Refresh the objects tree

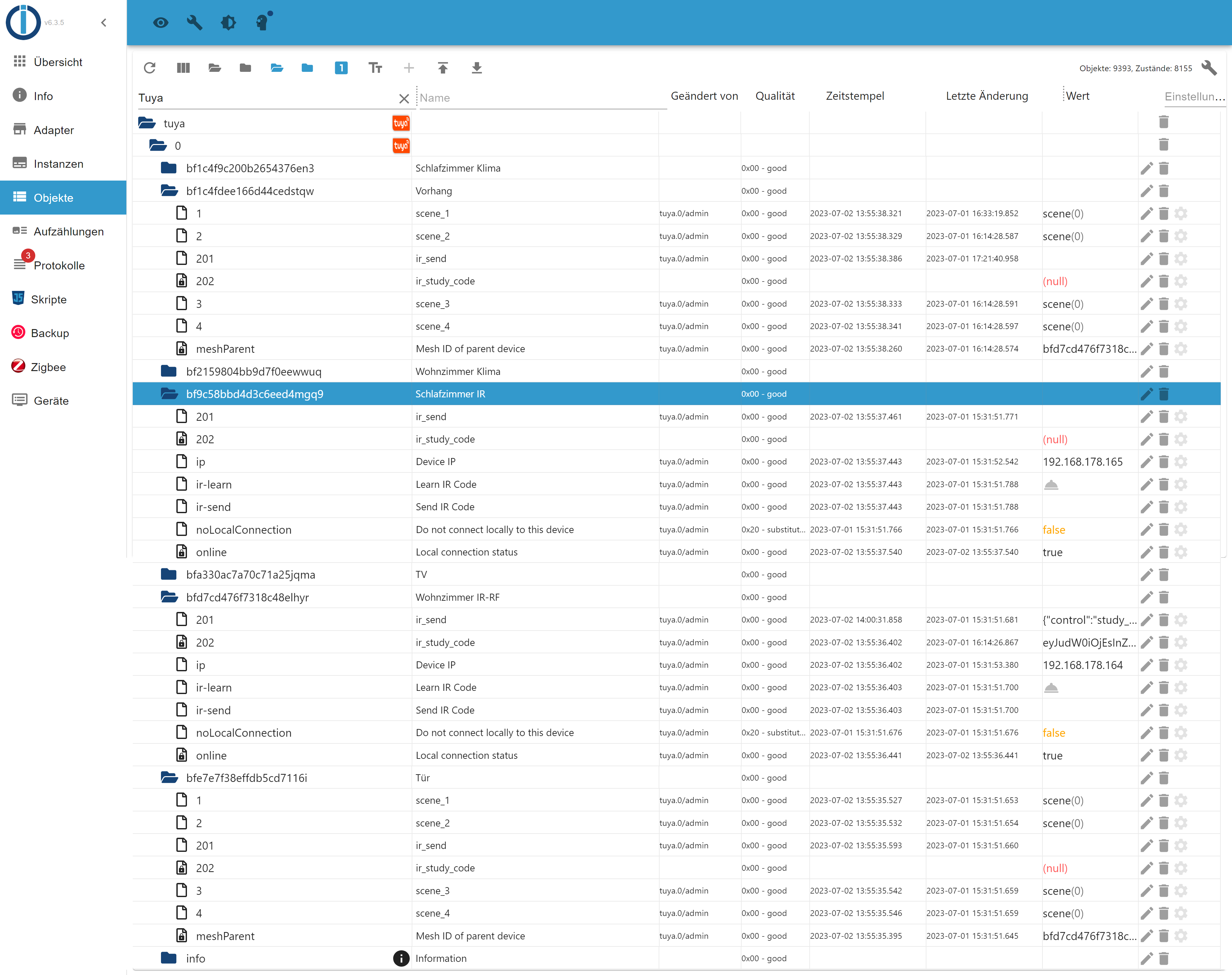[149, 68]
